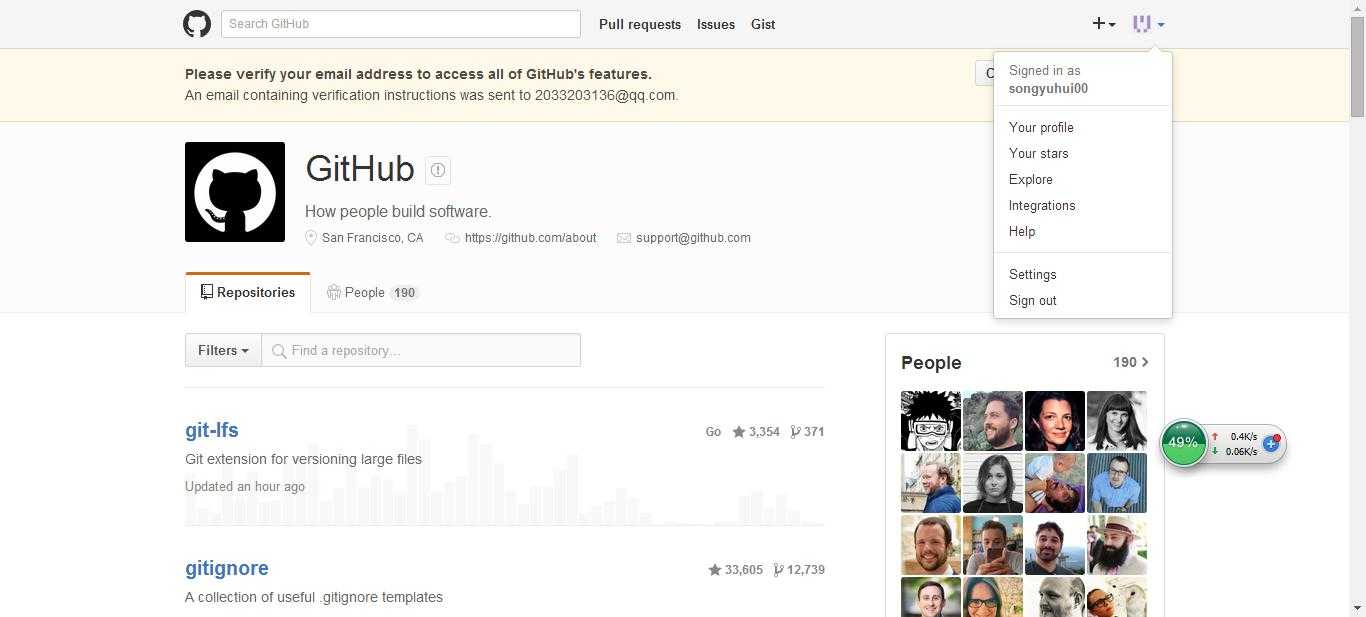Screen dimensions: 1366x617
Task: Click the 'Go' language label for git-lfs
Action: pyautogui.click(x=713, y=432)
